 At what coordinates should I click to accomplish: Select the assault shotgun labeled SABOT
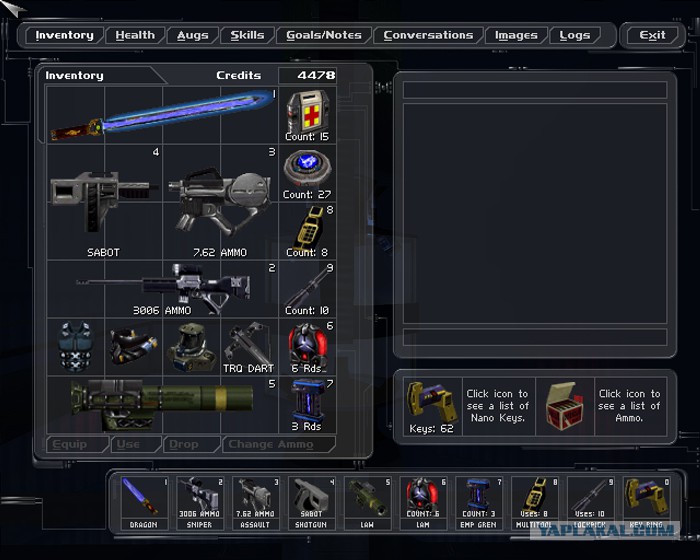click(x=104, y=202)
